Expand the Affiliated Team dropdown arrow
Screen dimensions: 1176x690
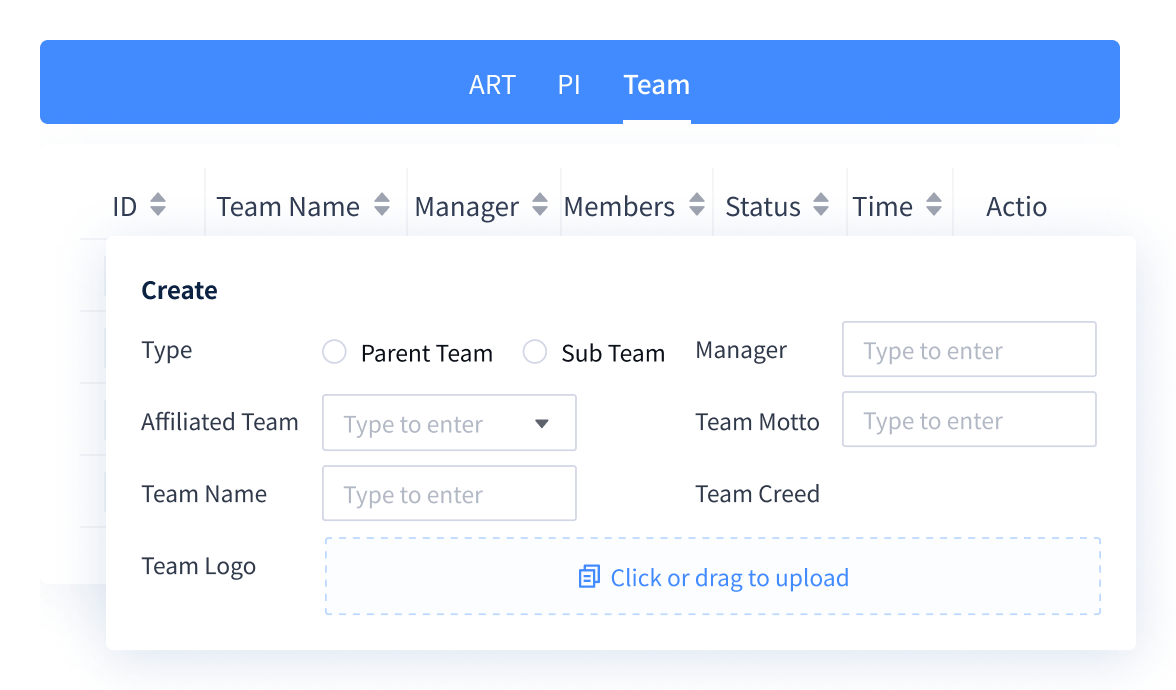pyautogui.click(x=542, y=423)
